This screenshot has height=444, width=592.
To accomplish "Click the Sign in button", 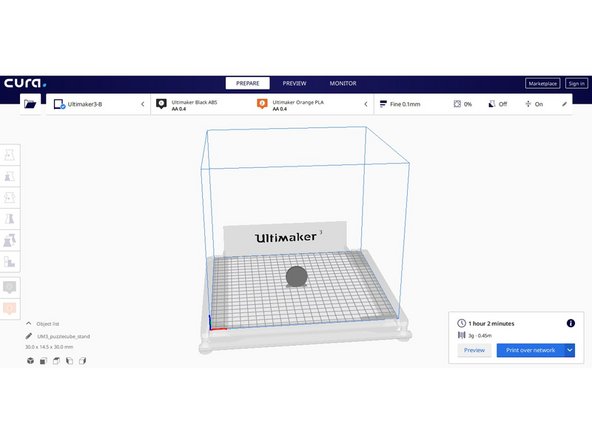I will 577,83.
